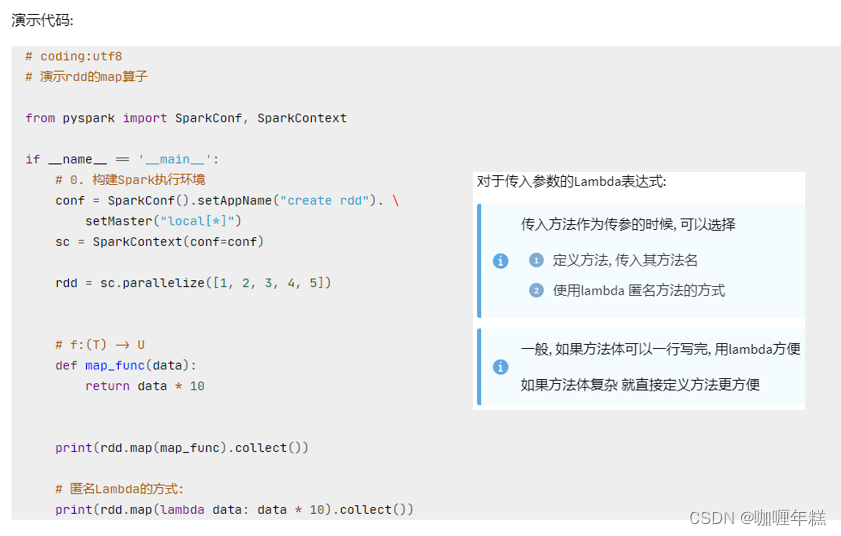Click the 如果方法体复杂 note text
The width and height of the screenshot is (841, 536).
coord(640,385)
